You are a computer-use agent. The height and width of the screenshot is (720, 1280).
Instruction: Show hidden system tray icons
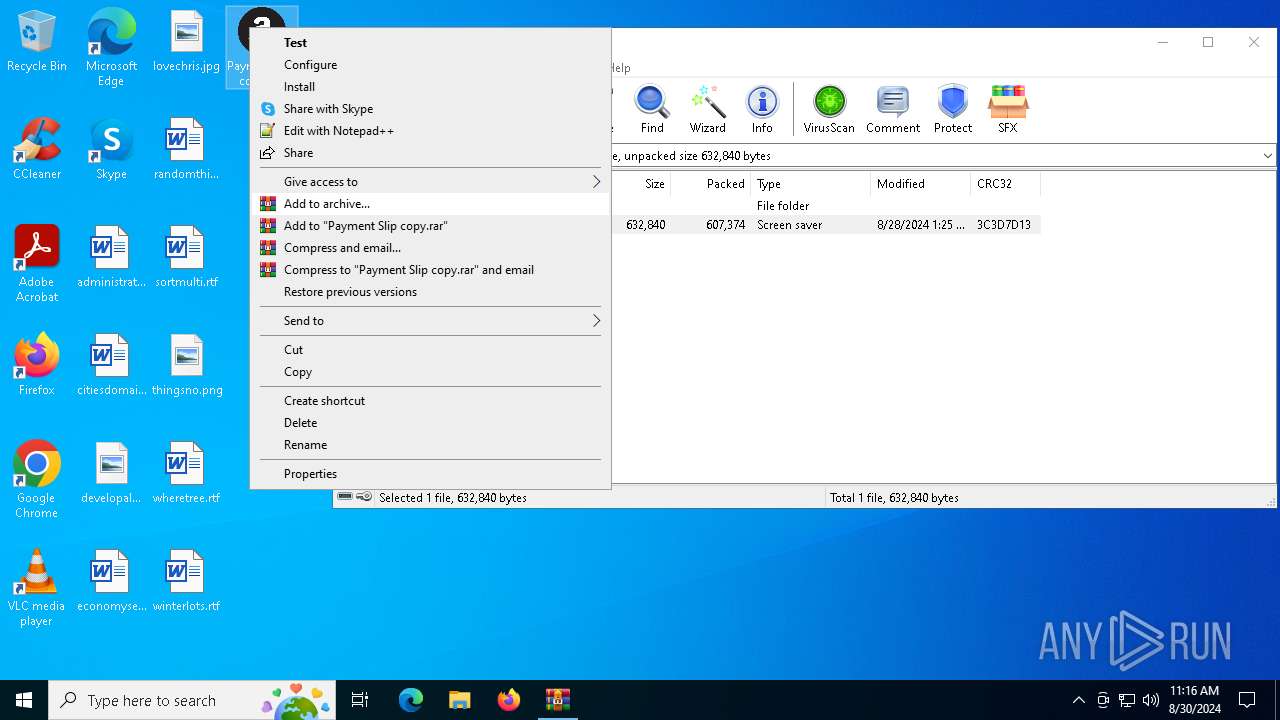pos(1078,700)
